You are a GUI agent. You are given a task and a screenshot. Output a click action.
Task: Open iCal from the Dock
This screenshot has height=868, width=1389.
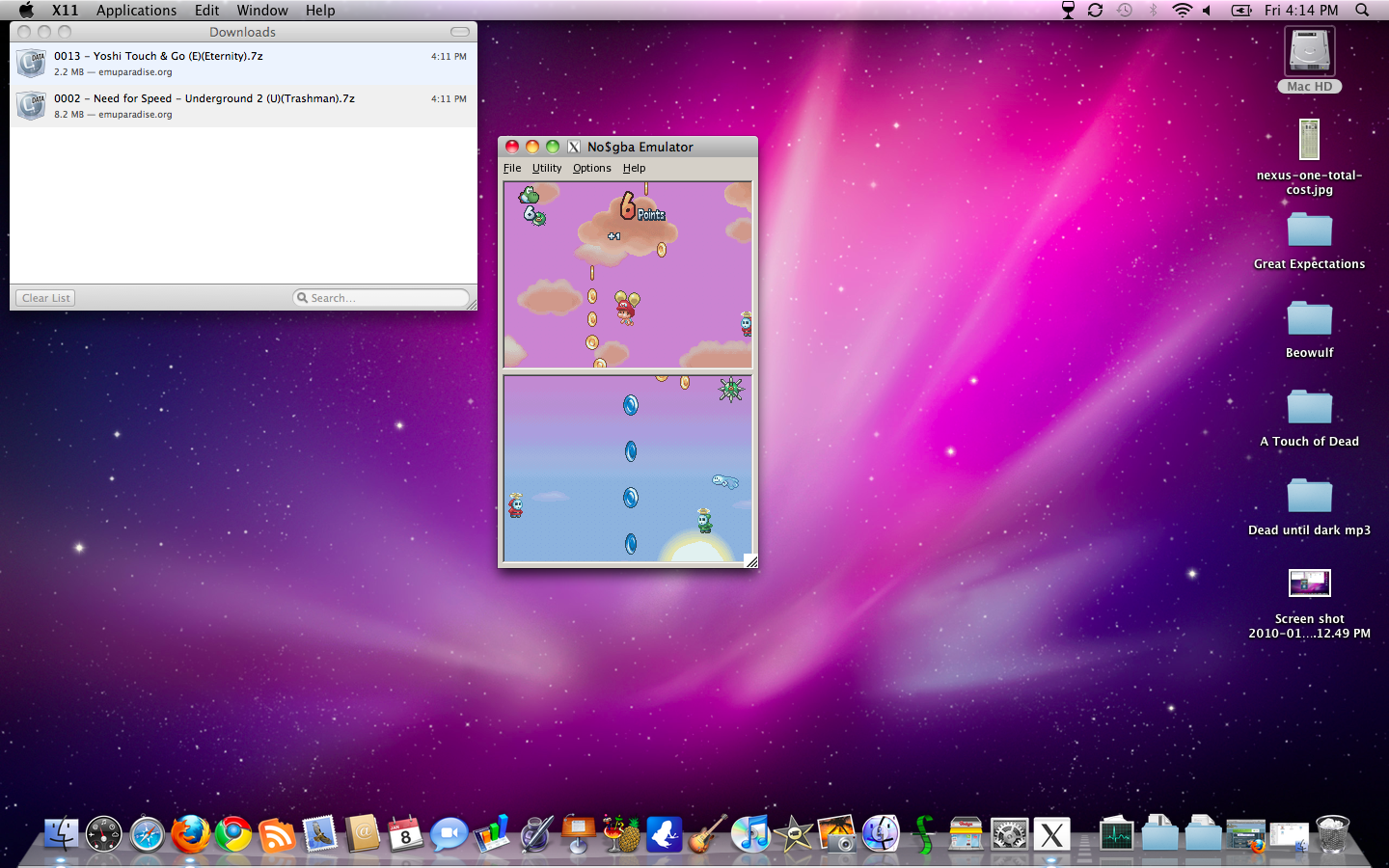pos(405,835)
